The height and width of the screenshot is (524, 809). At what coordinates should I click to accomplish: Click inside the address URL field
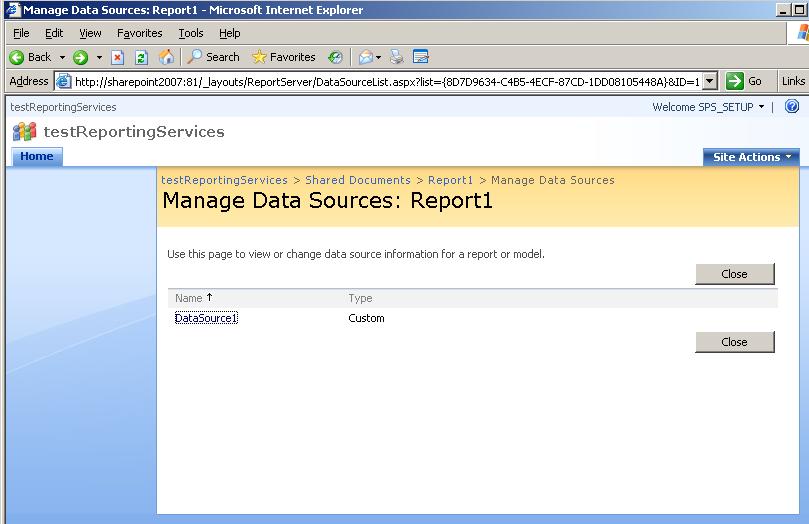[x=387, y=81]
